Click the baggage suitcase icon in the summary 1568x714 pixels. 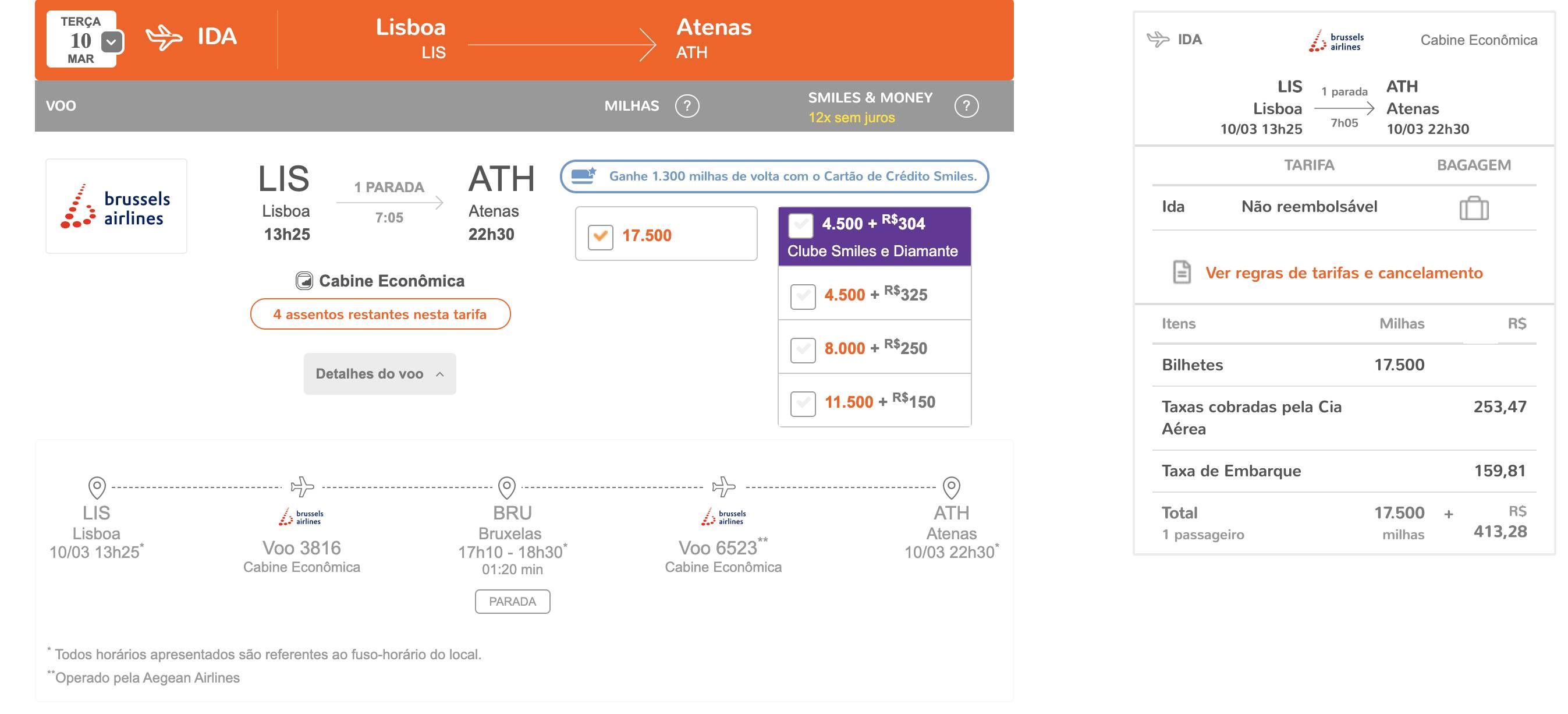pyautogui.click(x=1474, y=208)
